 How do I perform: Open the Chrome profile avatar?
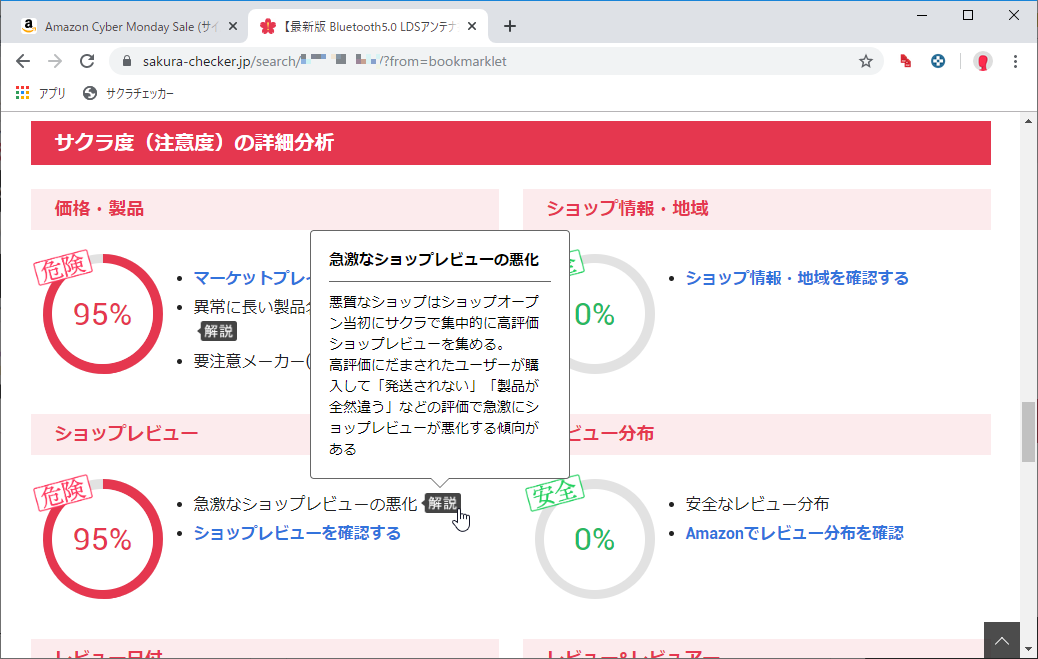click(982, 60)
